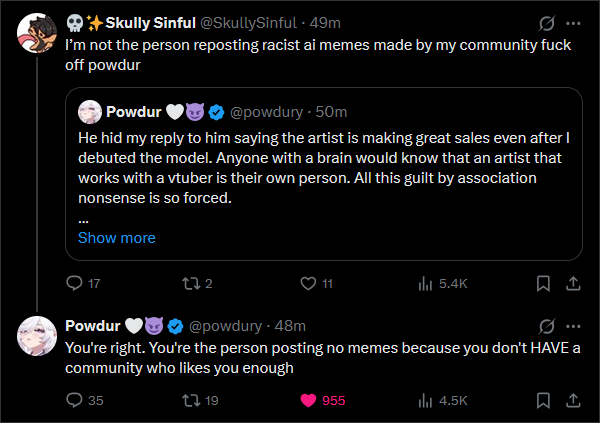Open more options on Skully Sinful's tweet
Image resolution: width=600 pixels, height=423 pixels.
click(573, 23)
